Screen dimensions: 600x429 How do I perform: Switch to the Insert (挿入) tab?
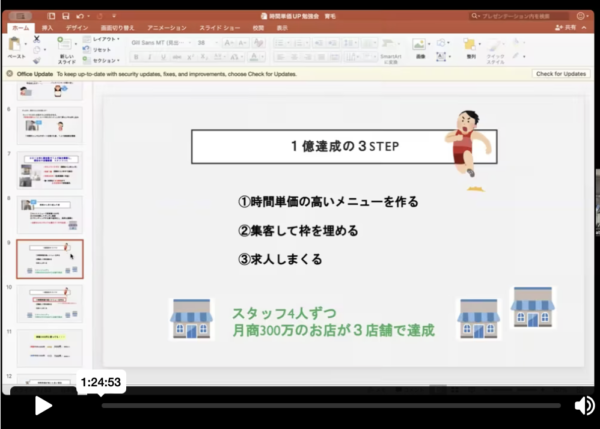point(46,28)
